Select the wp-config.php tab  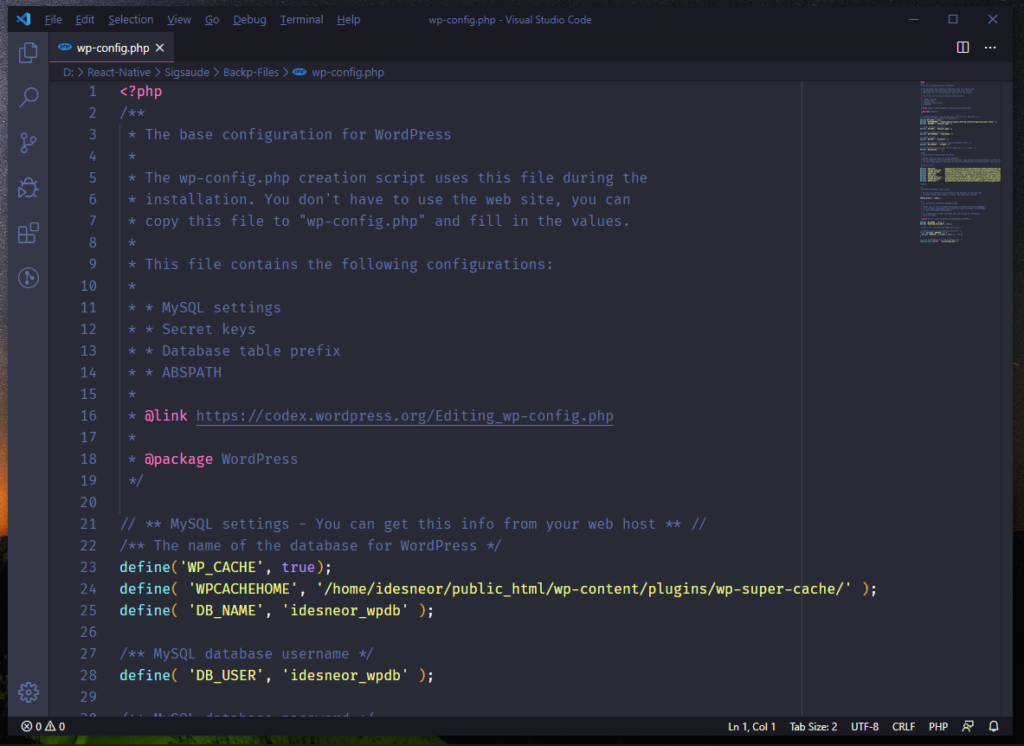tap(112, 48)
